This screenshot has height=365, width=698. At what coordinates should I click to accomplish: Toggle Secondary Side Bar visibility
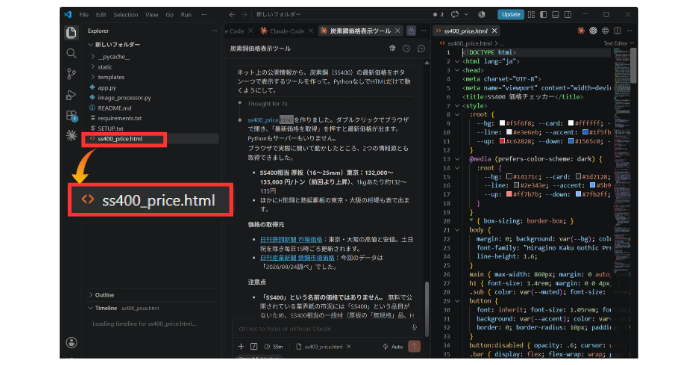[568, 15]
